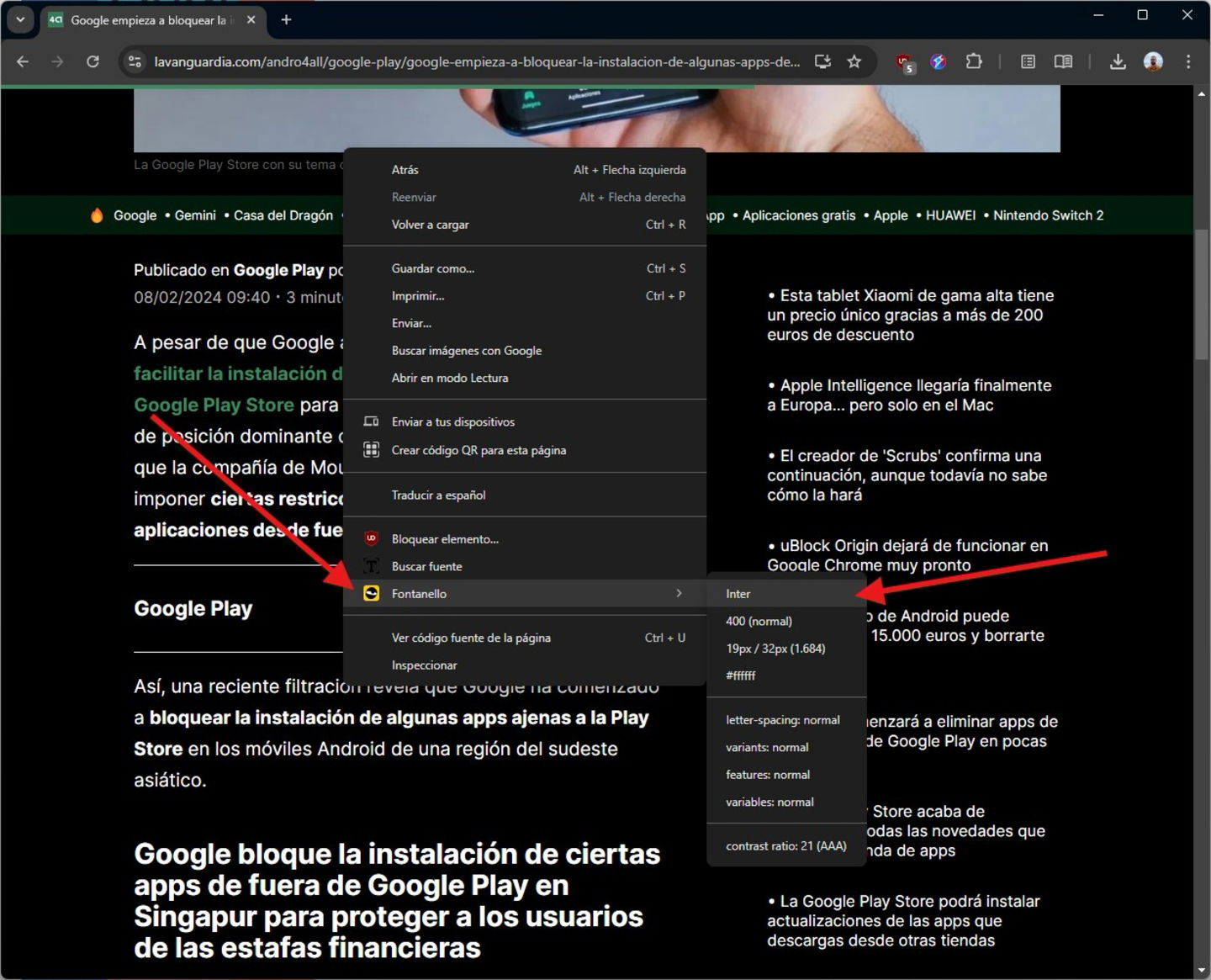1211x980 pixels.
Task: Click the blue lightning extension icon
Action: pyautogui.click(x=939, y=61)
